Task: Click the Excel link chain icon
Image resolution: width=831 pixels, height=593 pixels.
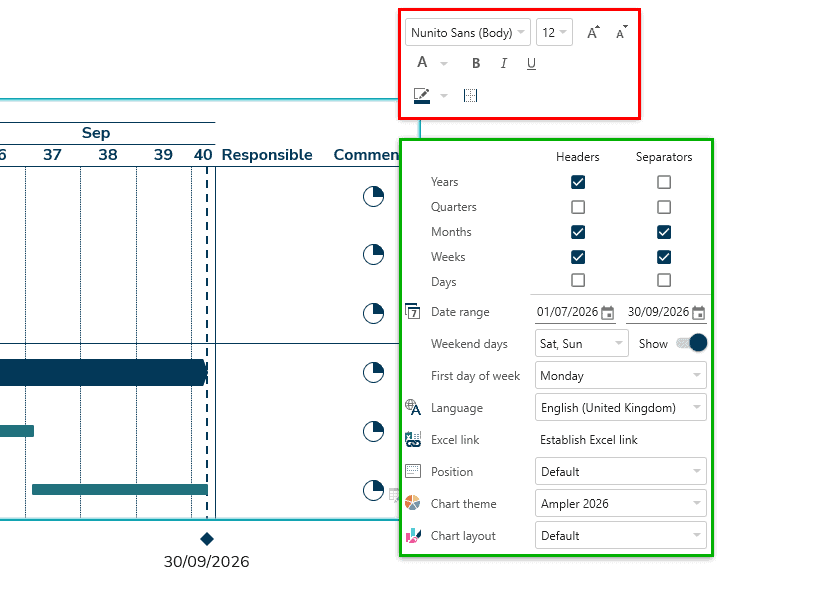Action: 413,439
